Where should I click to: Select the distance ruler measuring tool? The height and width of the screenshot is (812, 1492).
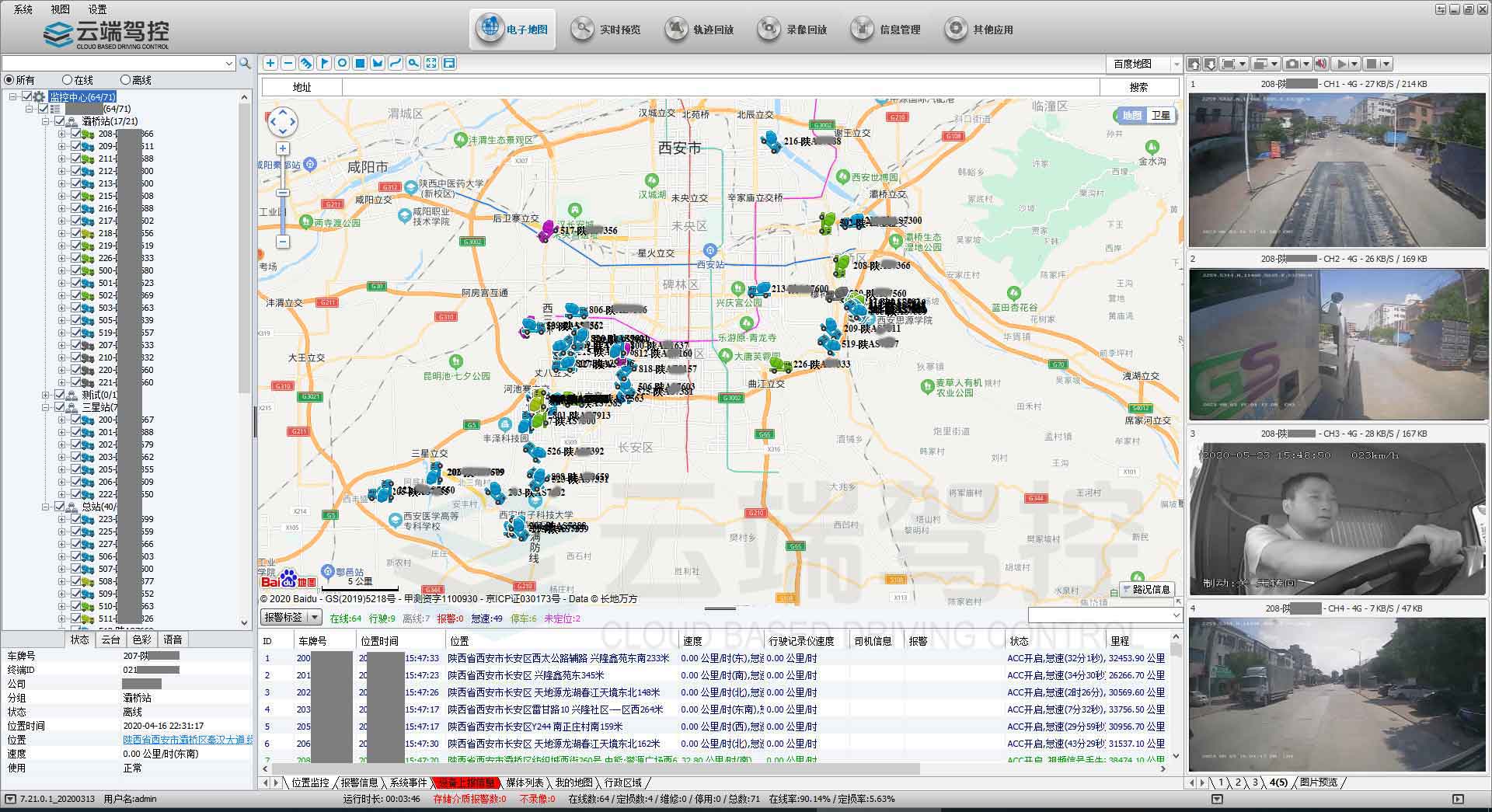306,63
